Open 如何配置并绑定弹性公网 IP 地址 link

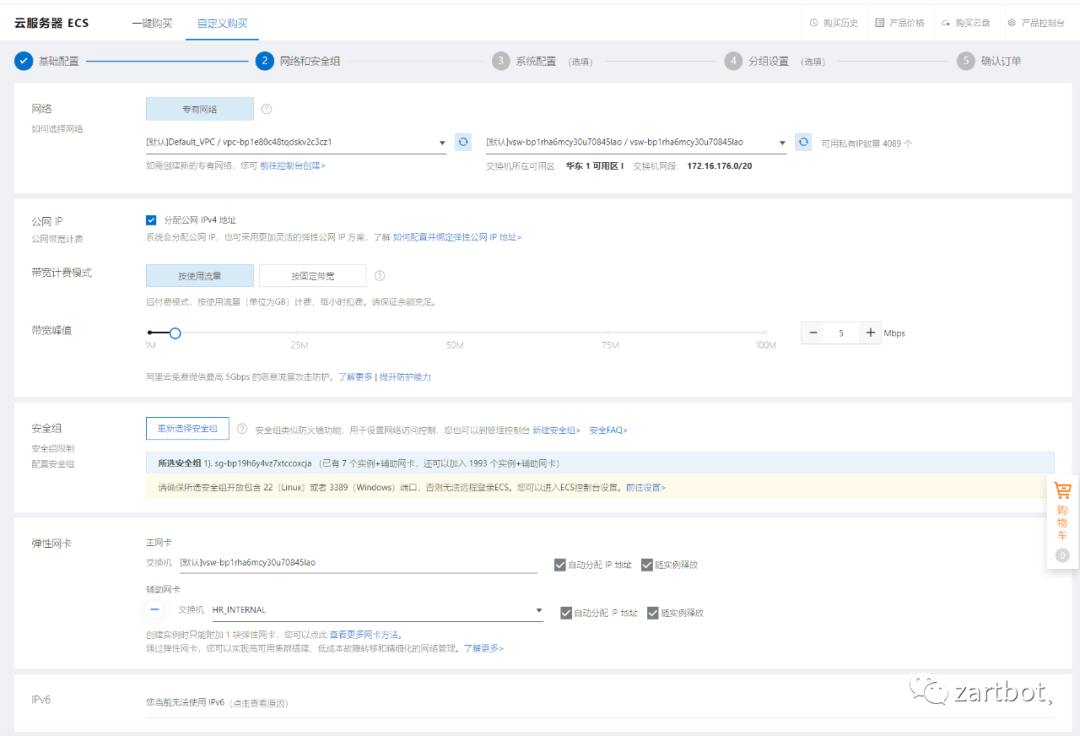coord(457,238)
